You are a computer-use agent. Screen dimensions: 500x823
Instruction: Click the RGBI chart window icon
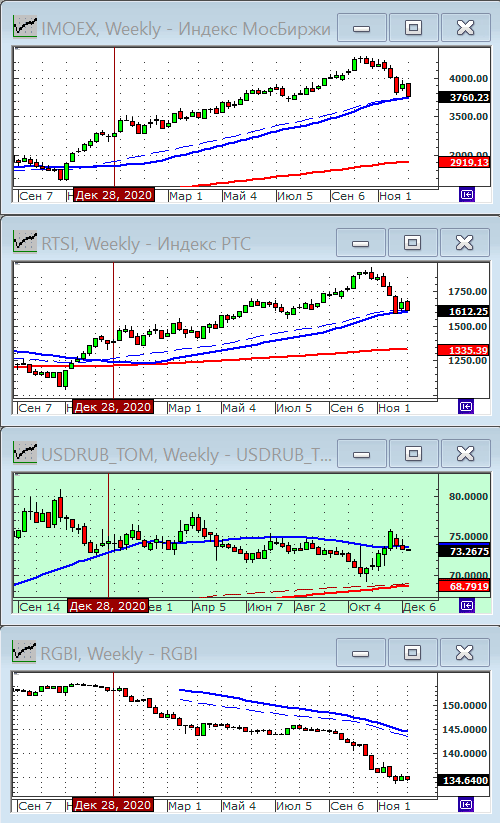pyautogui.click(x=25, y=652)
